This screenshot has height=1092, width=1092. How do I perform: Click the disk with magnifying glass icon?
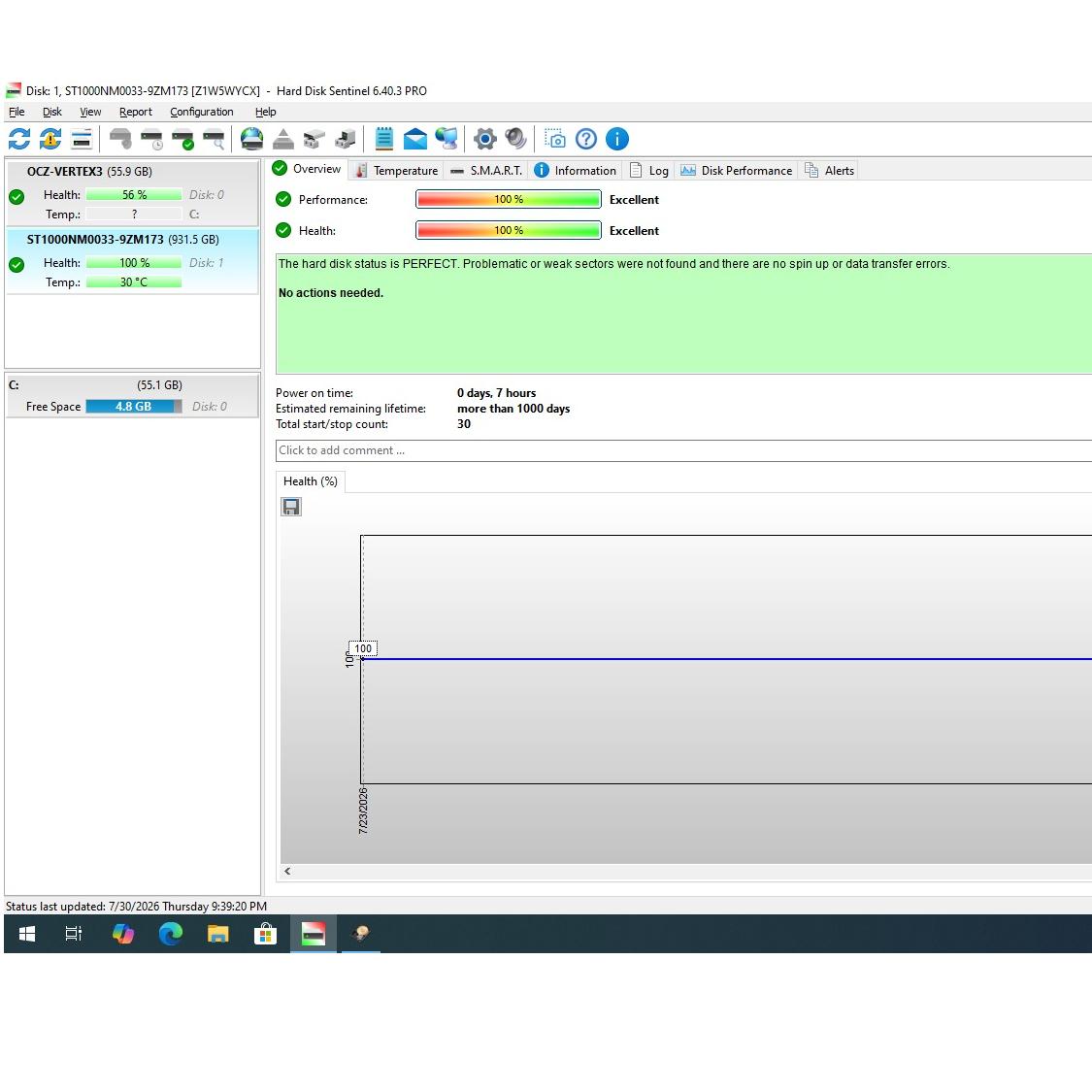pos(214,139)
